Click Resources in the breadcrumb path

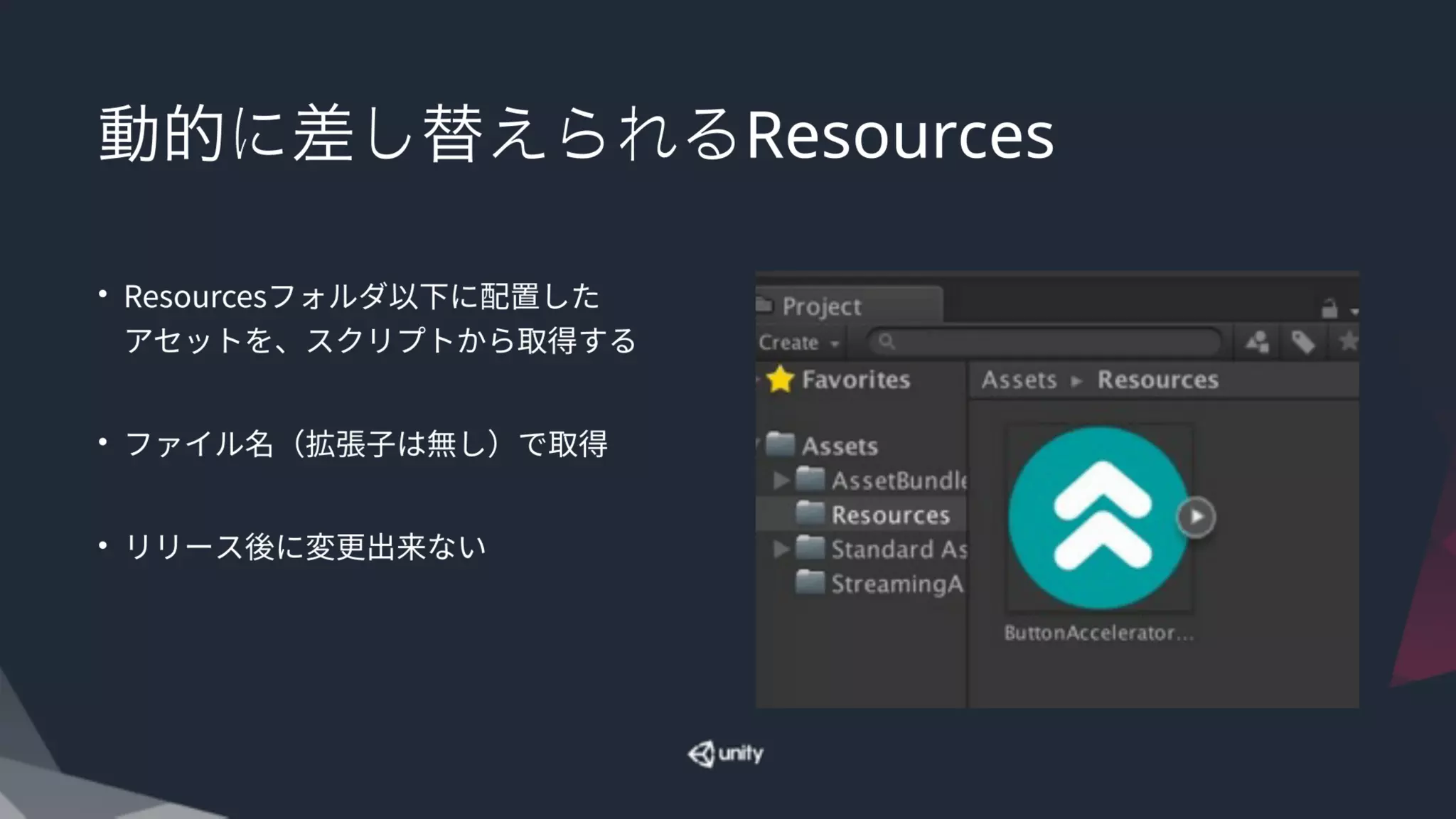[x=1158, y=380]
